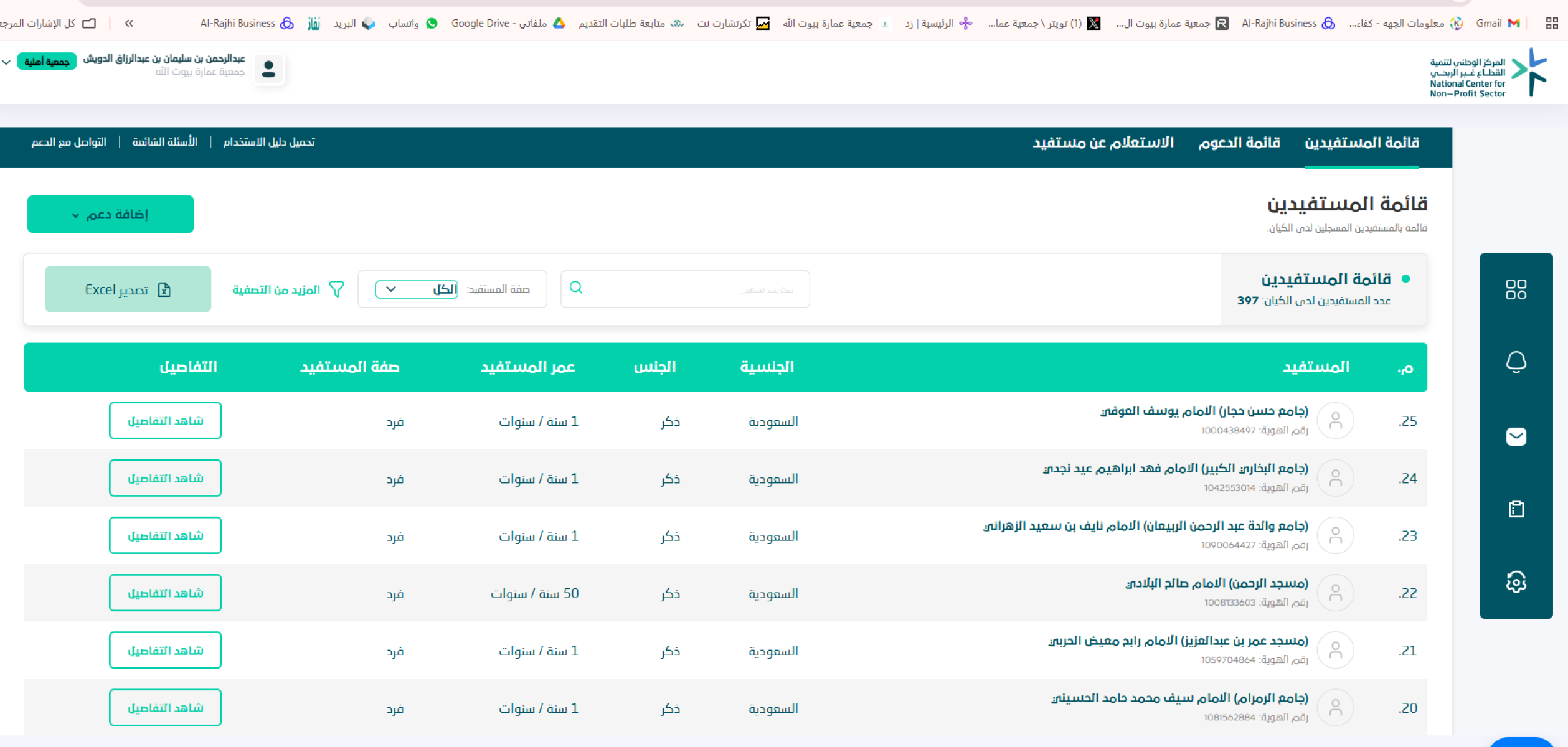Image resolution: width=1568 pixels, height=747 pixels.
Task: Click عمر المستفيد column header
Action: [527, 367]
